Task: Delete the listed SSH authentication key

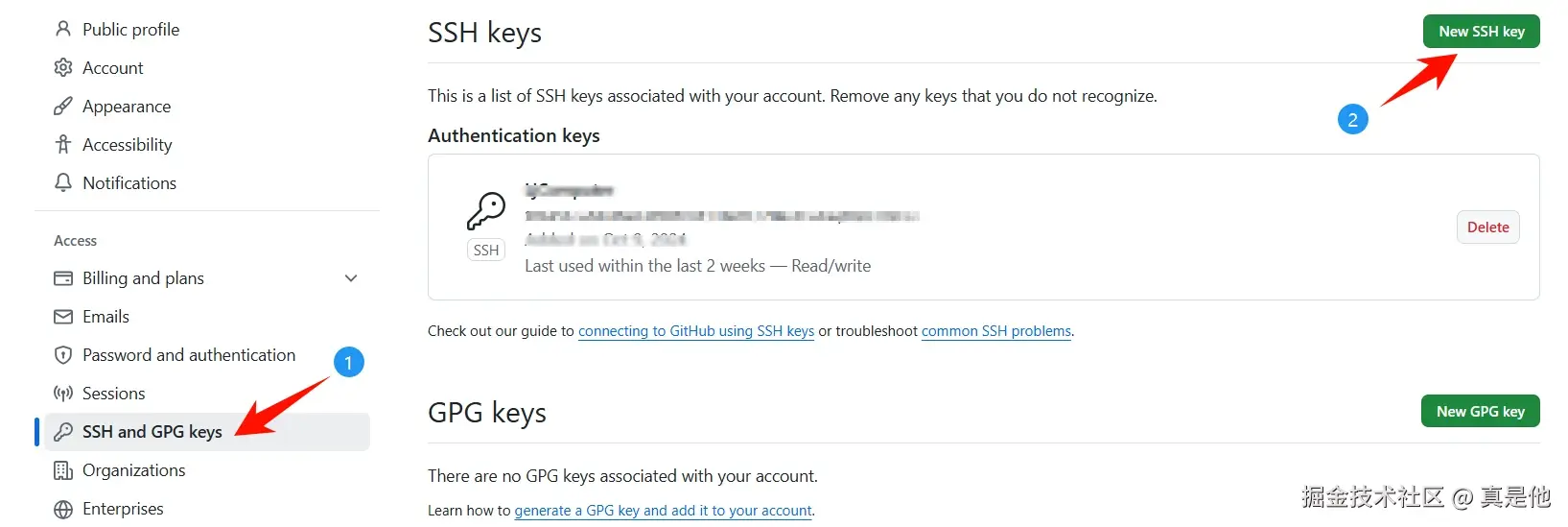Action: coord(1487,228)
